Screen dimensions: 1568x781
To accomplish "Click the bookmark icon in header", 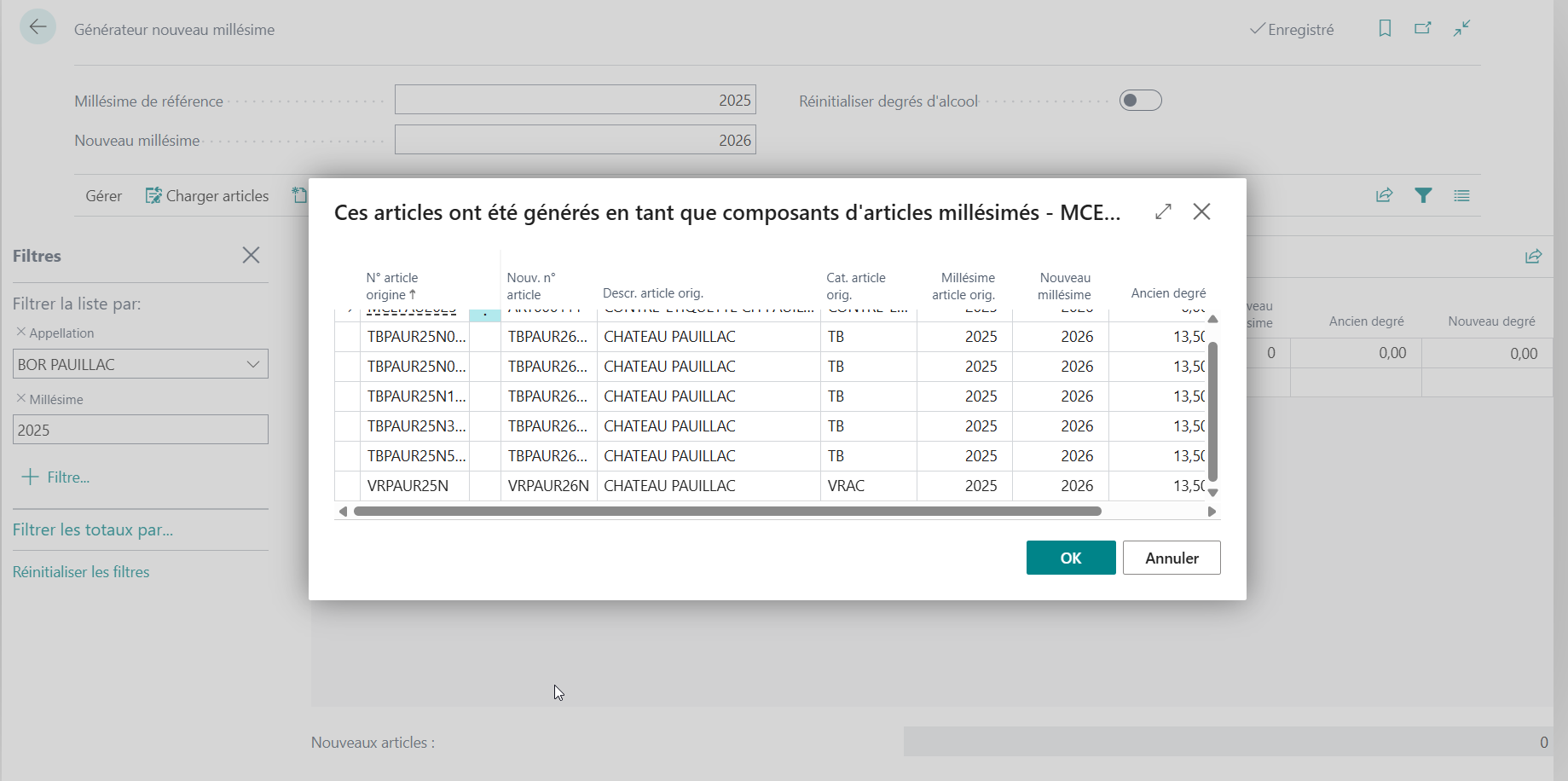I will (x=1385, y=29).
